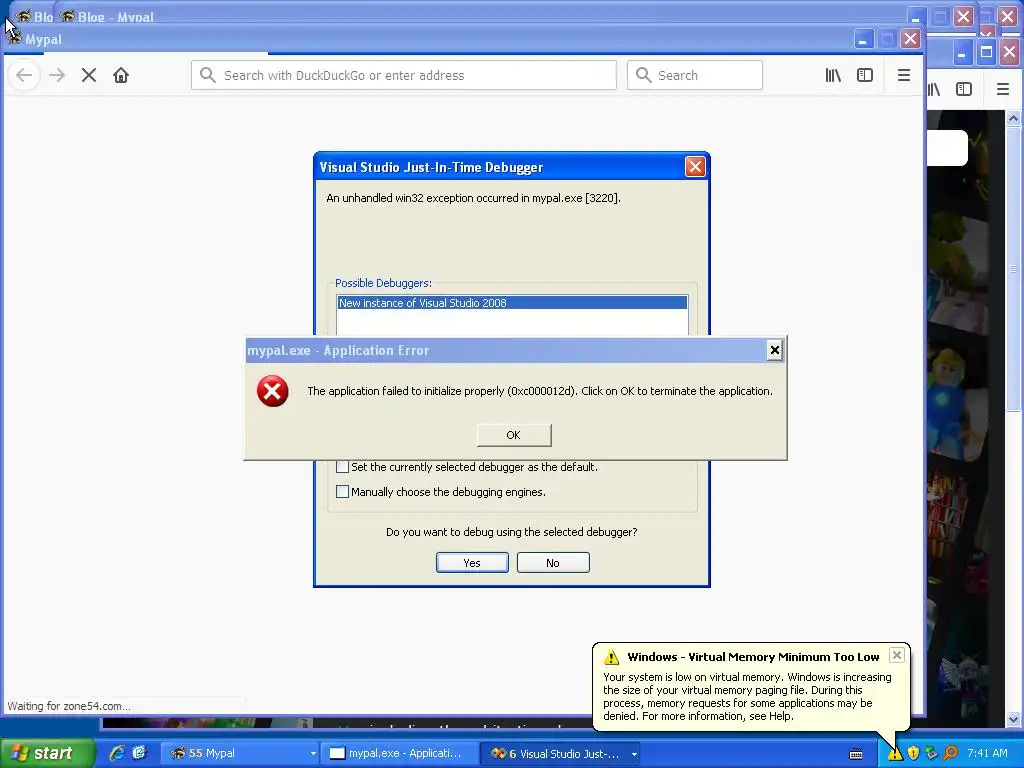Screen dimensions: 1024x768
Task: Click the Back arrow in Mypal toolbar
Action: coord(24,75)
